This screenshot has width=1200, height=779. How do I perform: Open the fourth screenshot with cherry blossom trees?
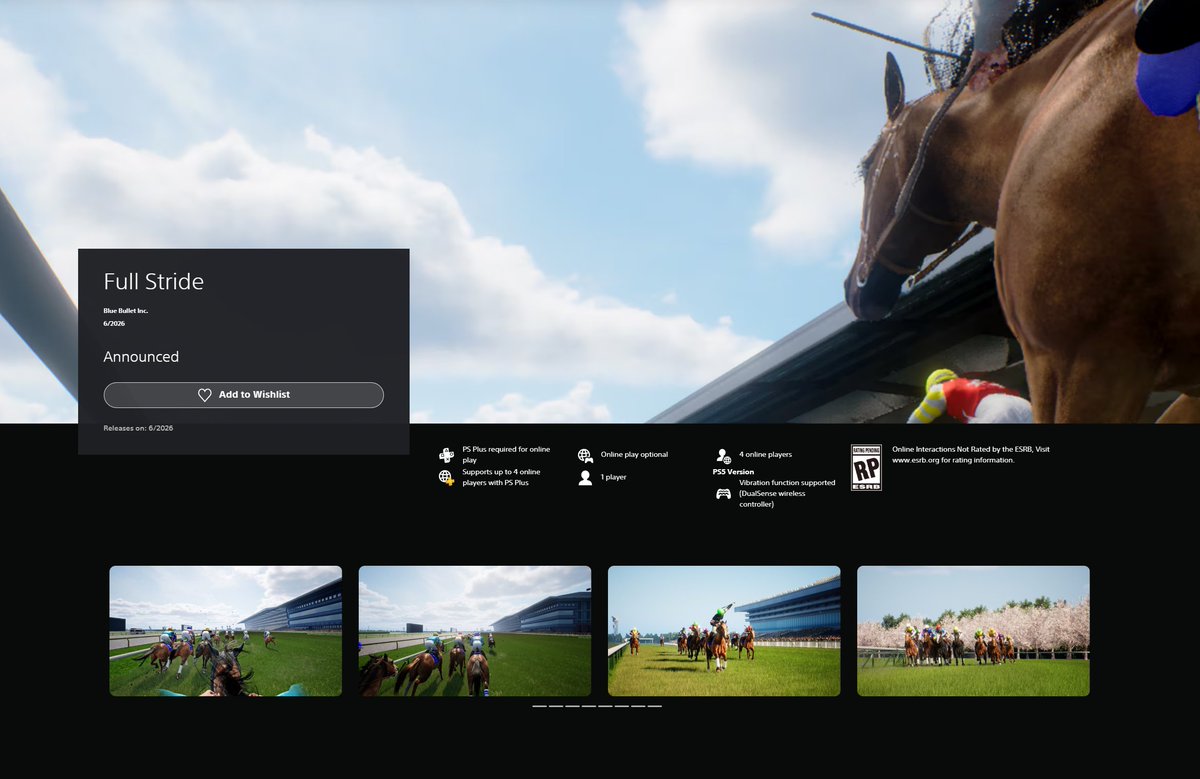[973, 631]
